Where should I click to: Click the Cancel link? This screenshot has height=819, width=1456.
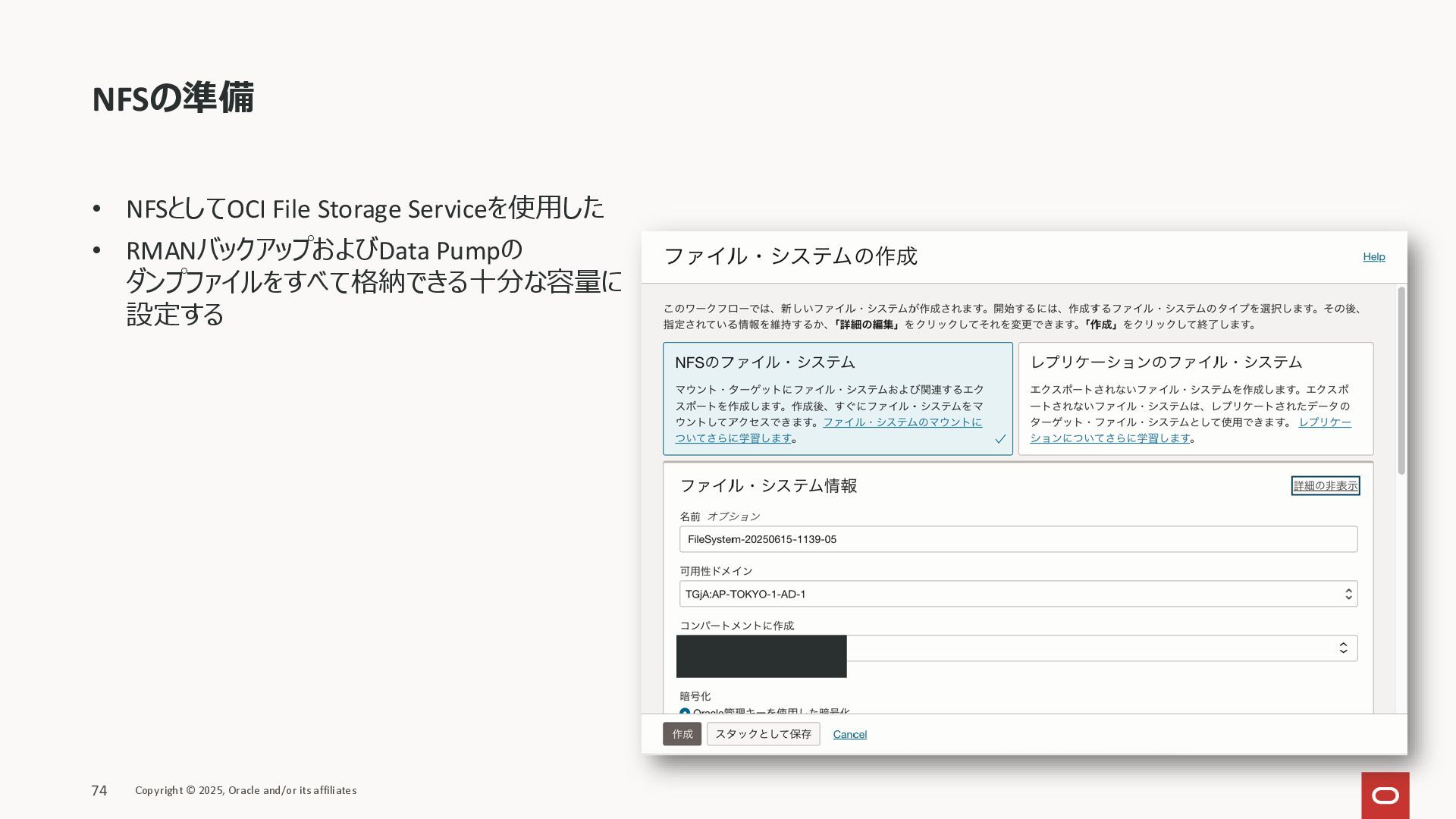[x=849, y=734]
